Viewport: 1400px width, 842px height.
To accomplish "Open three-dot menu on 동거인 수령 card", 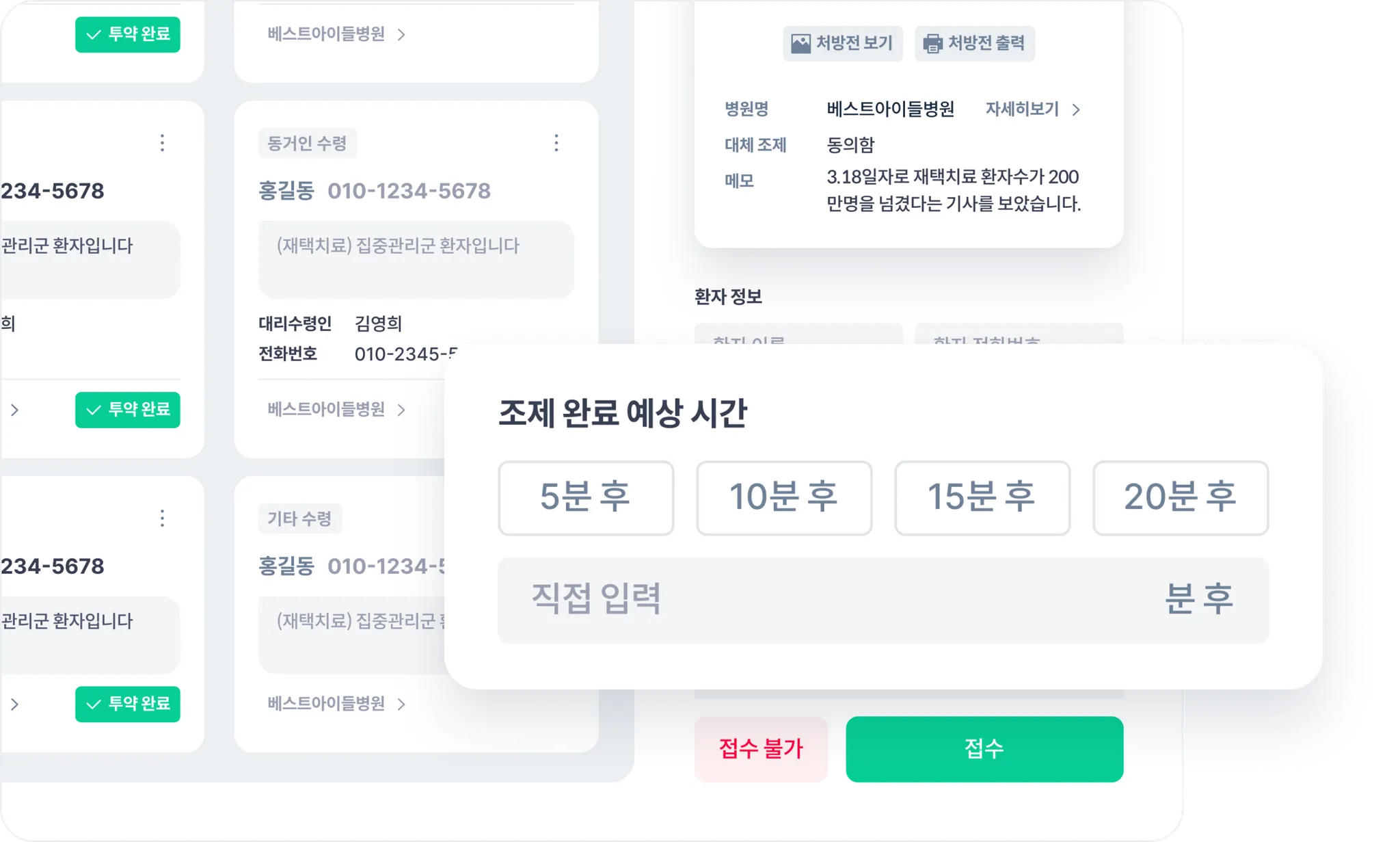I will click(556, 143).
